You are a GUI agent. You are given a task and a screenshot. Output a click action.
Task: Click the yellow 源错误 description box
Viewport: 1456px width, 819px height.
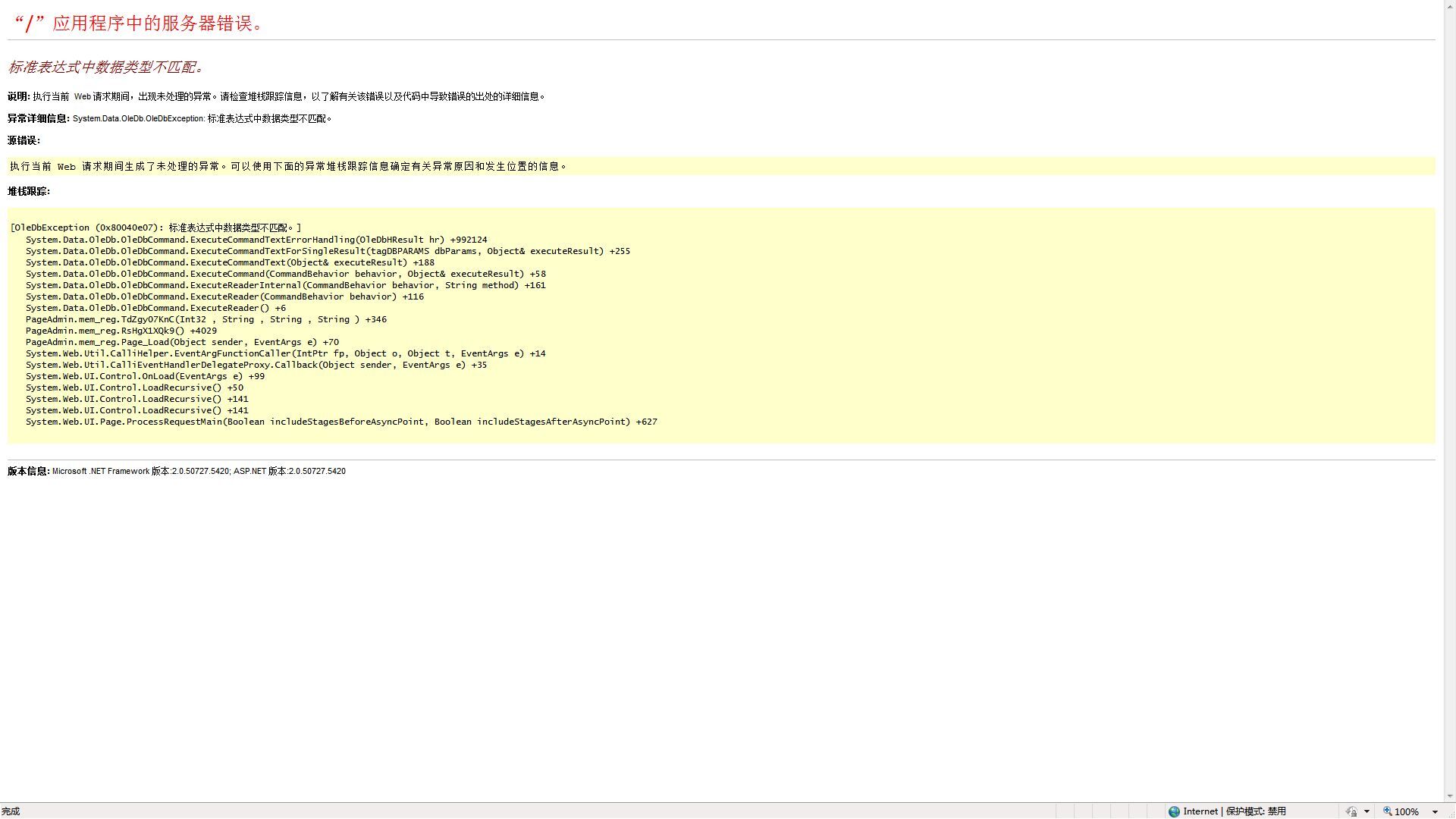(288, 166)
